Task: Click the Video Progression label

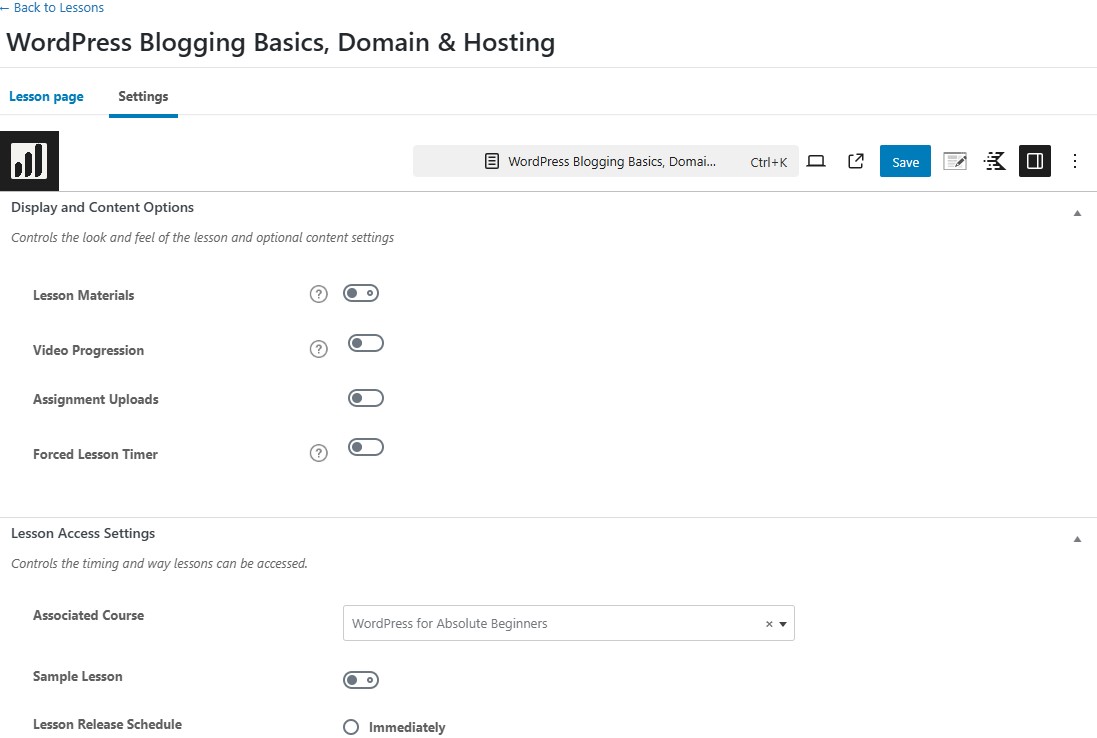Action: coord(88,350)
